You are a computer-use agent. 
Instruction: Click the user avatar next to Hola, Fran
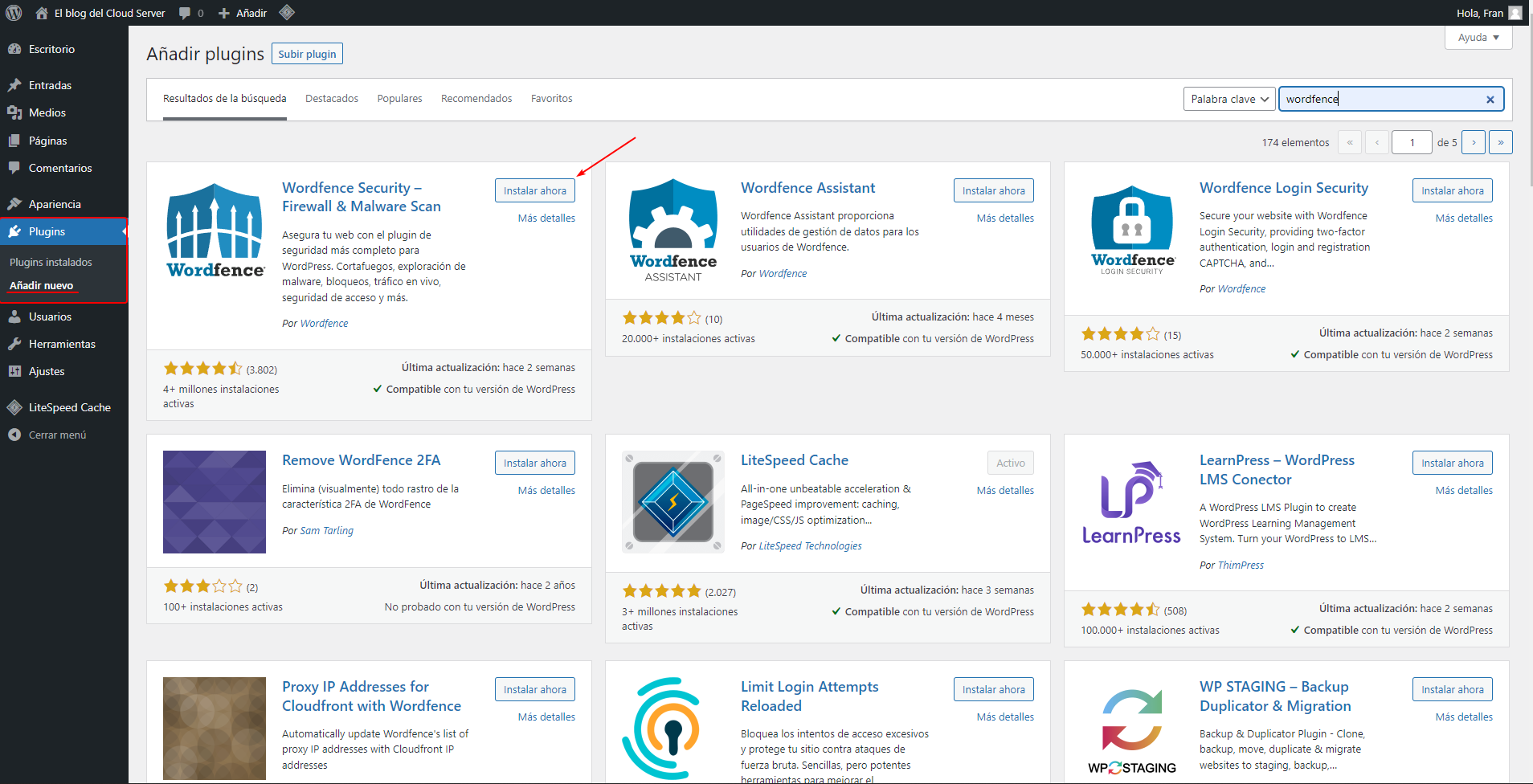[x=1515, y=13]
